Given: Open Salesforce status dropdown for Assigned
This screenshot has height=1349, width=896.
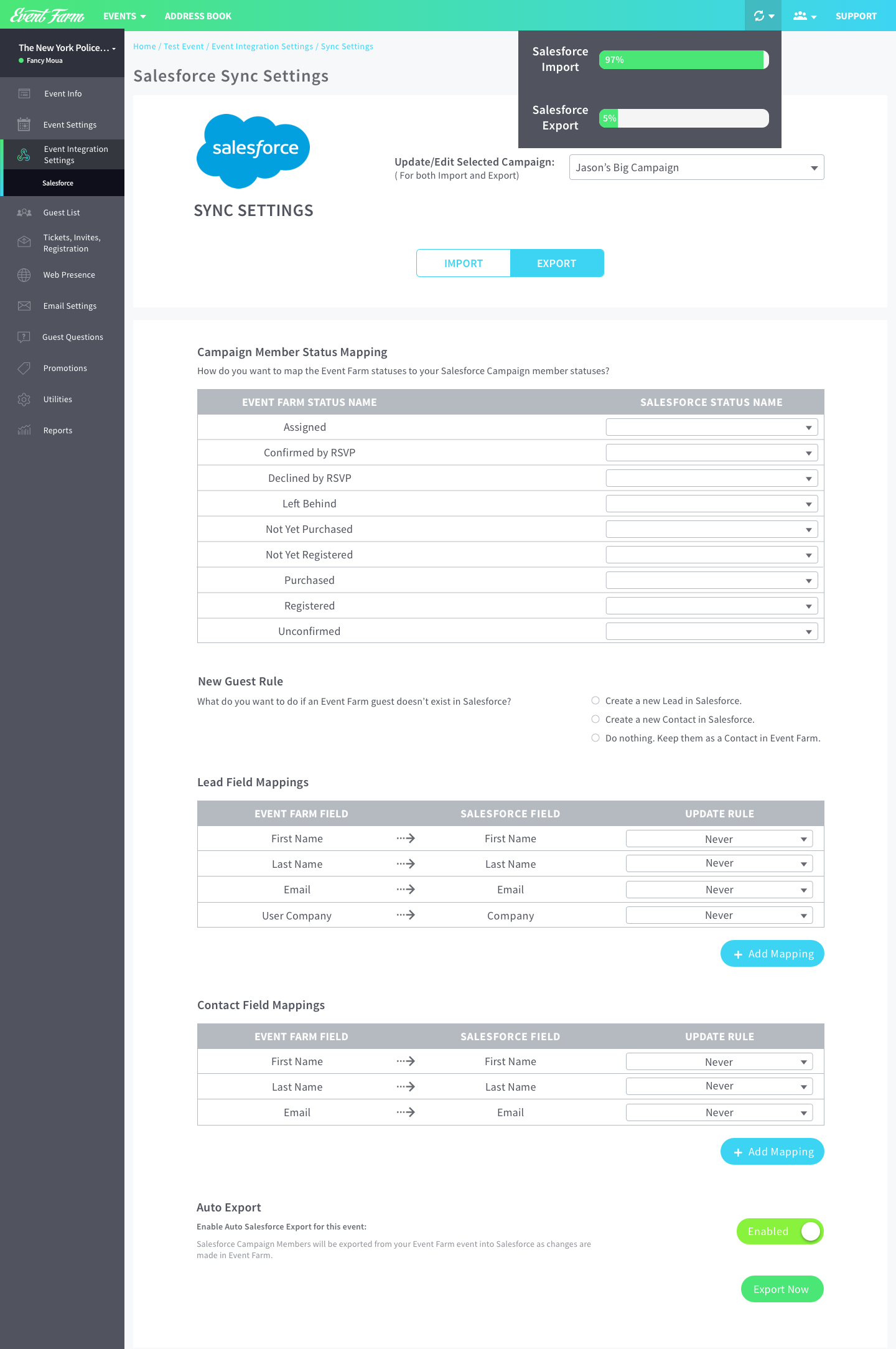Looking at the screenshot, I should coord(712,427).
